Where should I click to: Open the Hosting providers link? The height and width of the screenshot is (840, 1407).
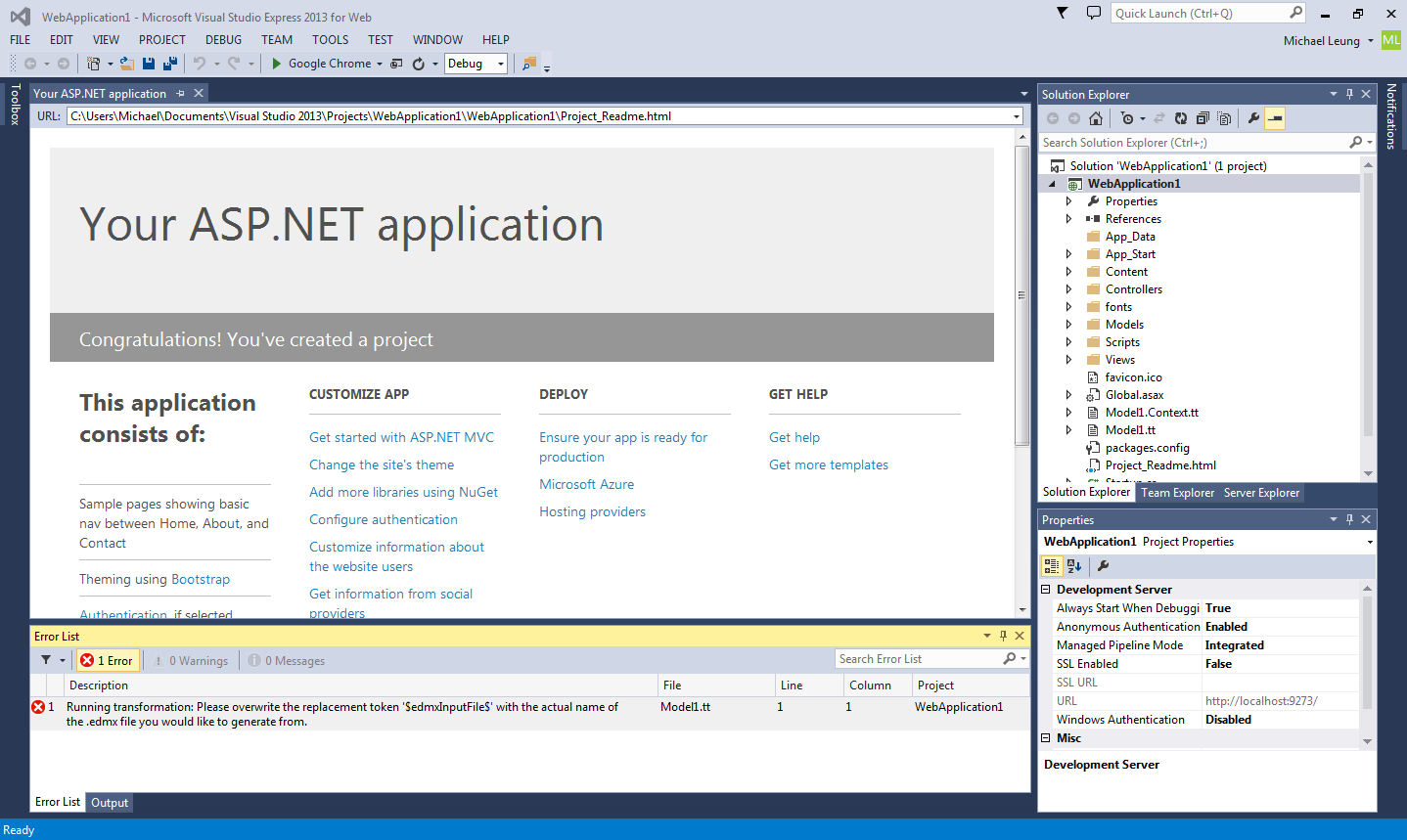tap(593, 511)
